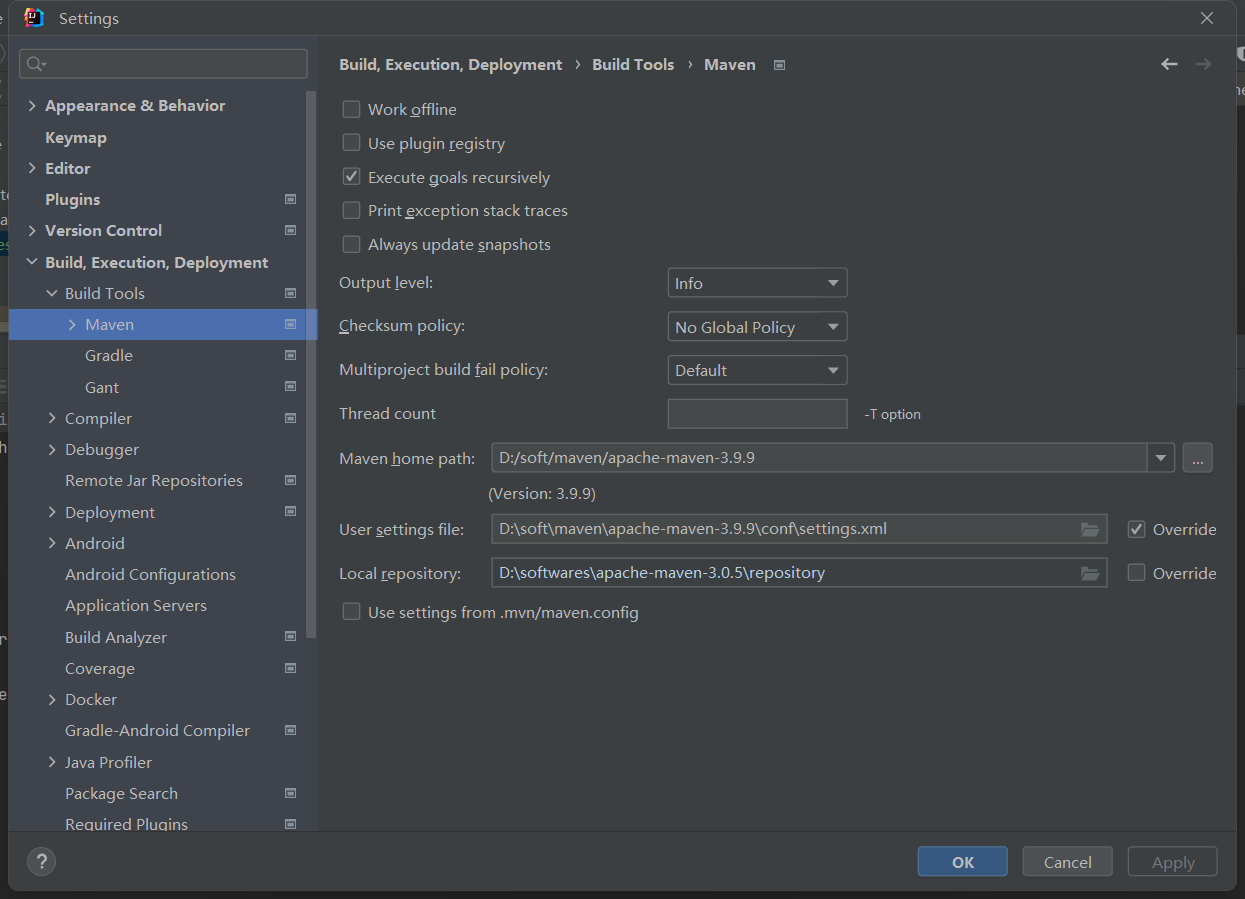1245x899 pixels.
Task: Click project icon on Coverage row
Action: (290, 668)
